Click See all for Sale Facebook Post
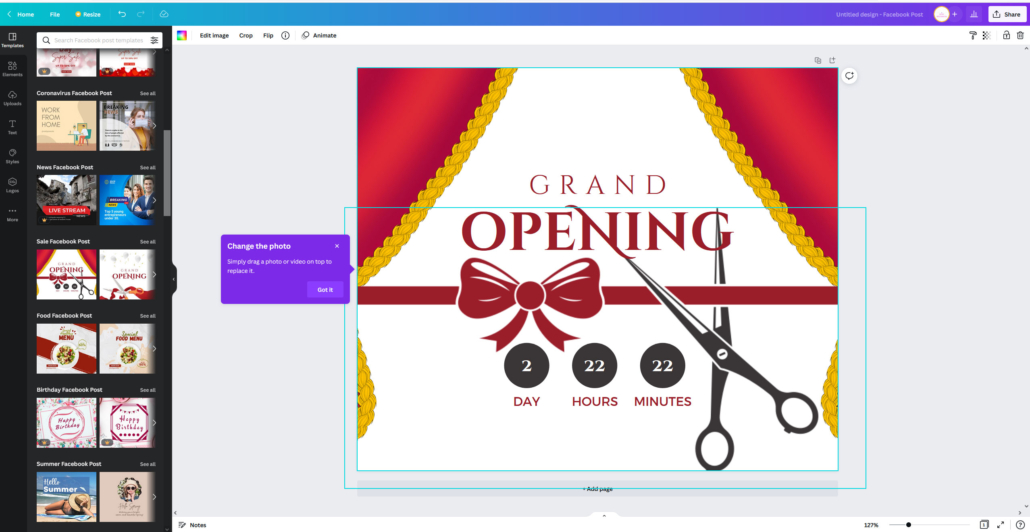Viewport: 1030px width, 532px height. (147, 241)
